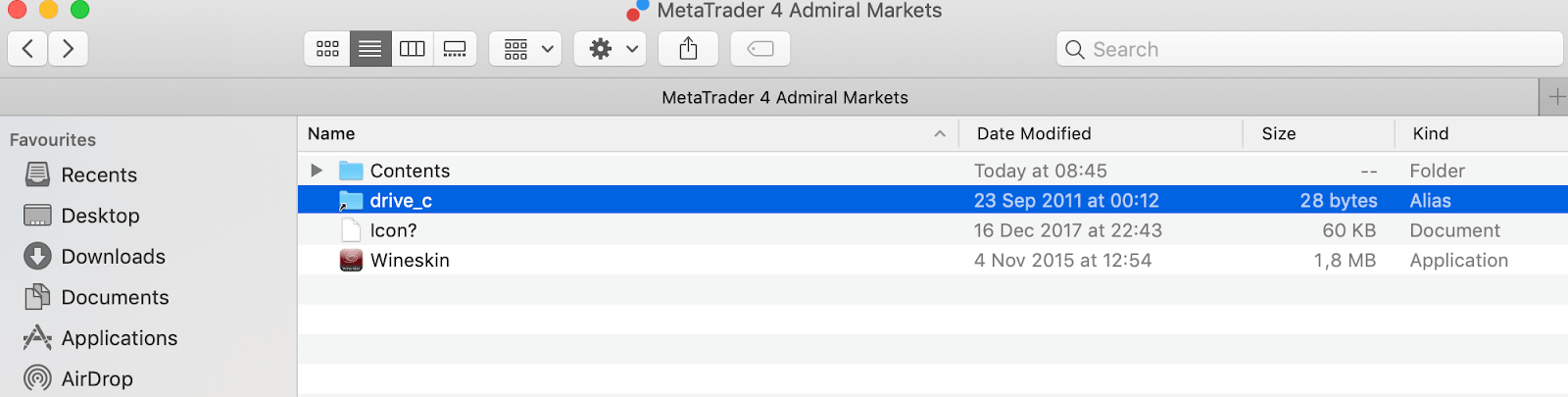Go forward with the forward arrow
Screen dimensions: 1568x397
(68, 49)
